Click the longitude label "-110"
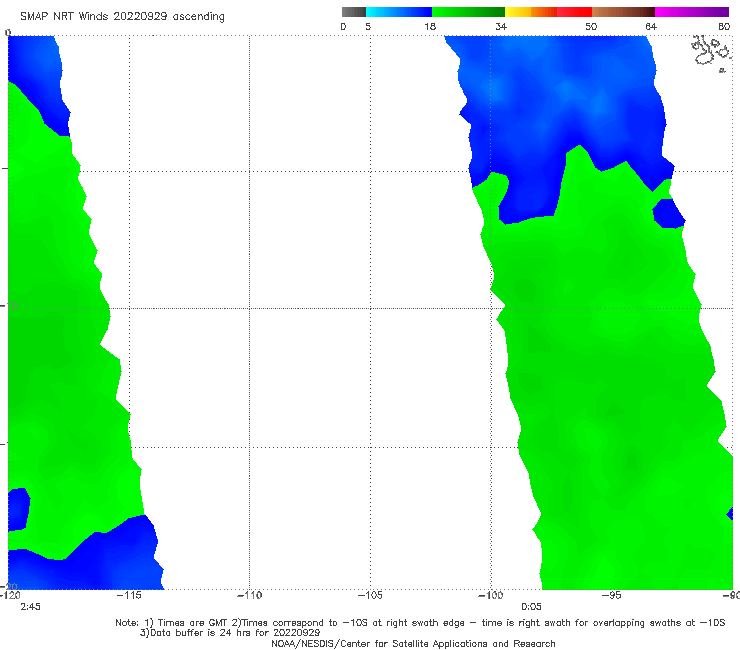The image size is (740, 650). point(250,595)
